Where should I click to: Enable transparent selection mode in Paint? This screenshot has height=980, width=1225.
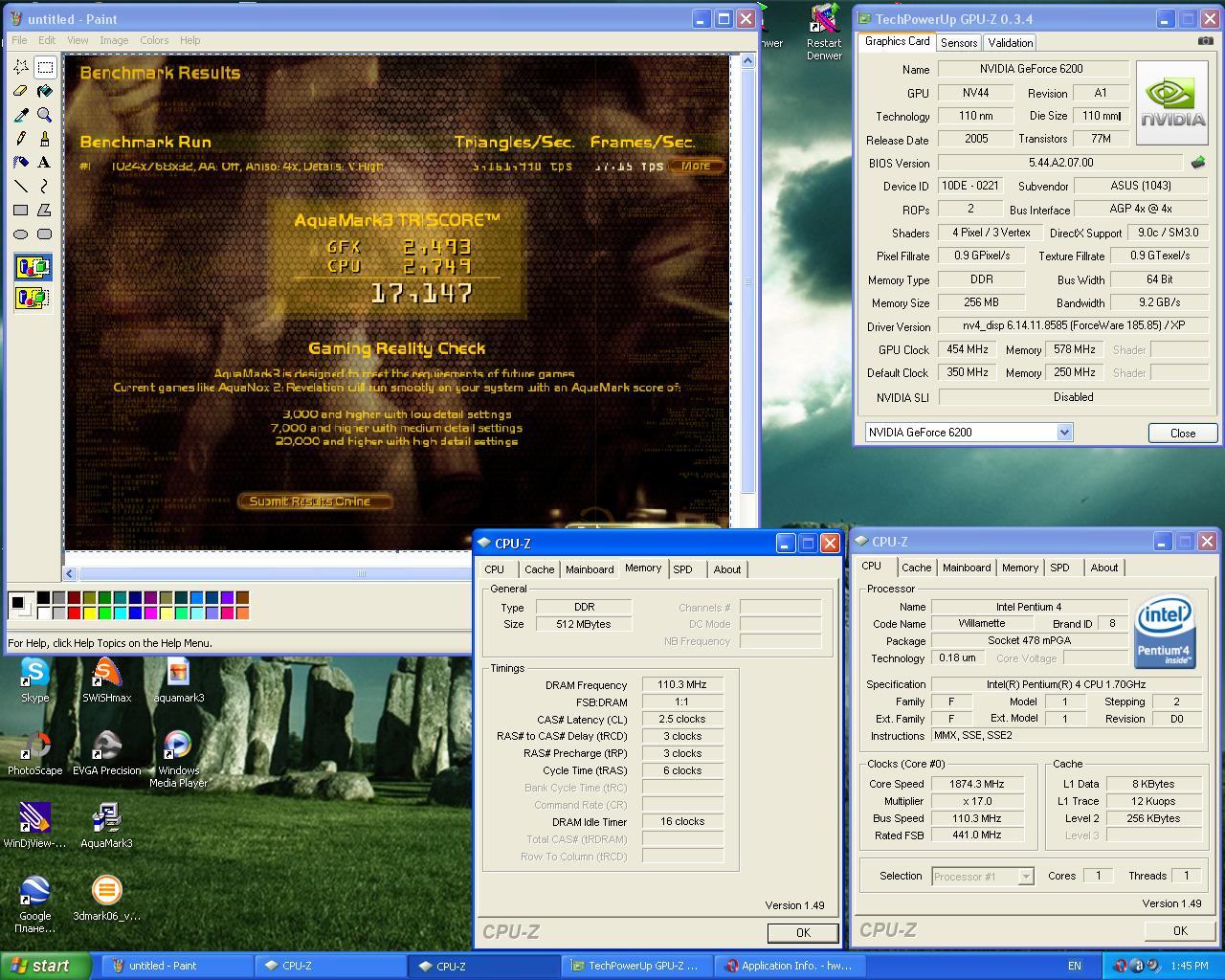[32, 298]
